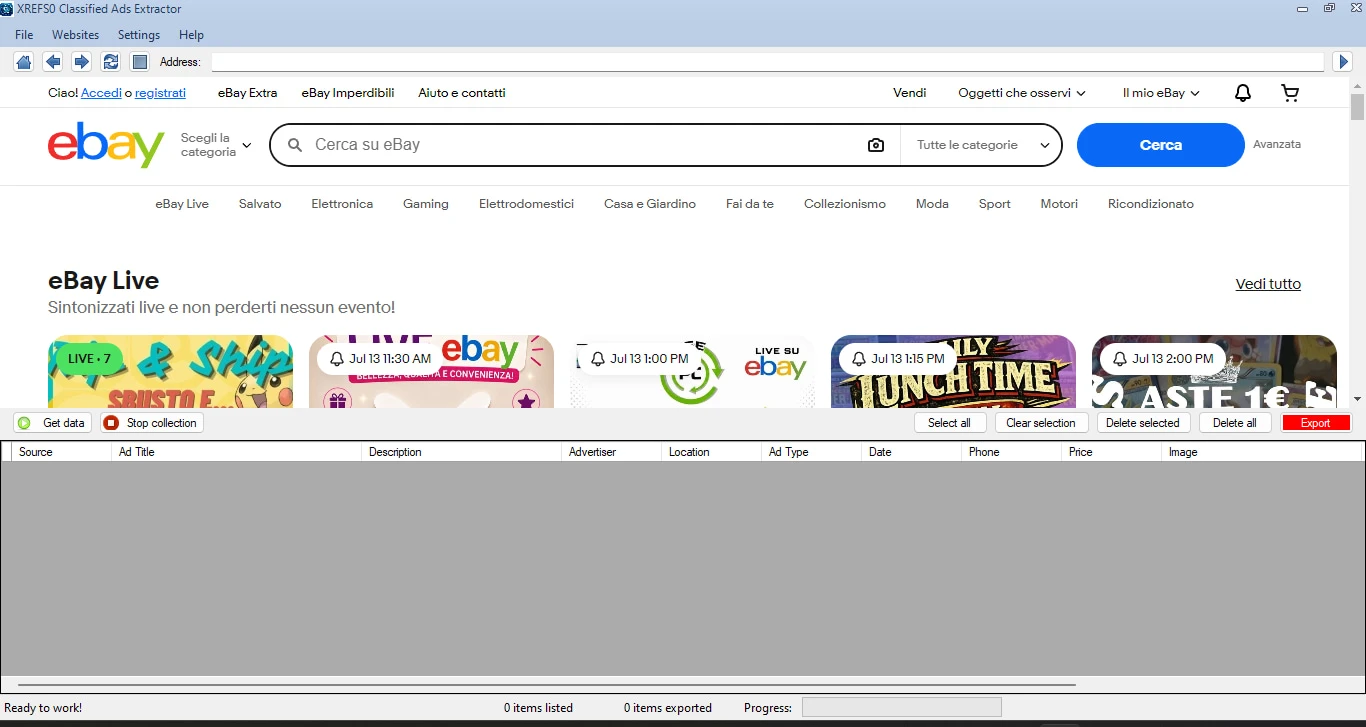The height and width of the screenshot is (727, 1366).
Task: Open the LIVE · 7 event thumbnail
Action: [170, 372]
